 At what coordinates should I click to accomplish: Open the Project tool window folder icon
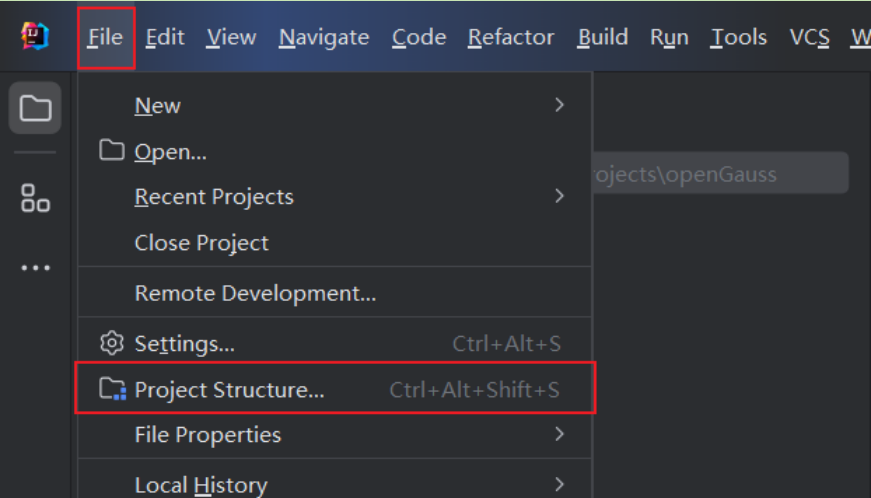[35, 108]
